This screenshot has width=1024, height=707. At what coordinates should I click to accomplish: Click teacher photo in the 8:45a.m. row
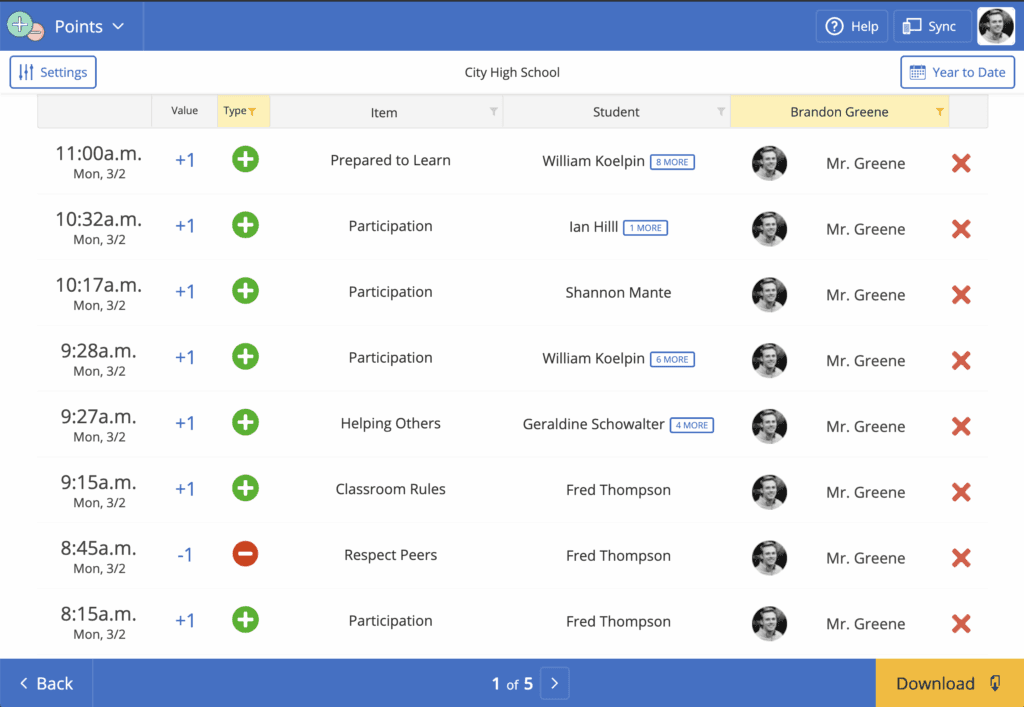tap(769, 558)
